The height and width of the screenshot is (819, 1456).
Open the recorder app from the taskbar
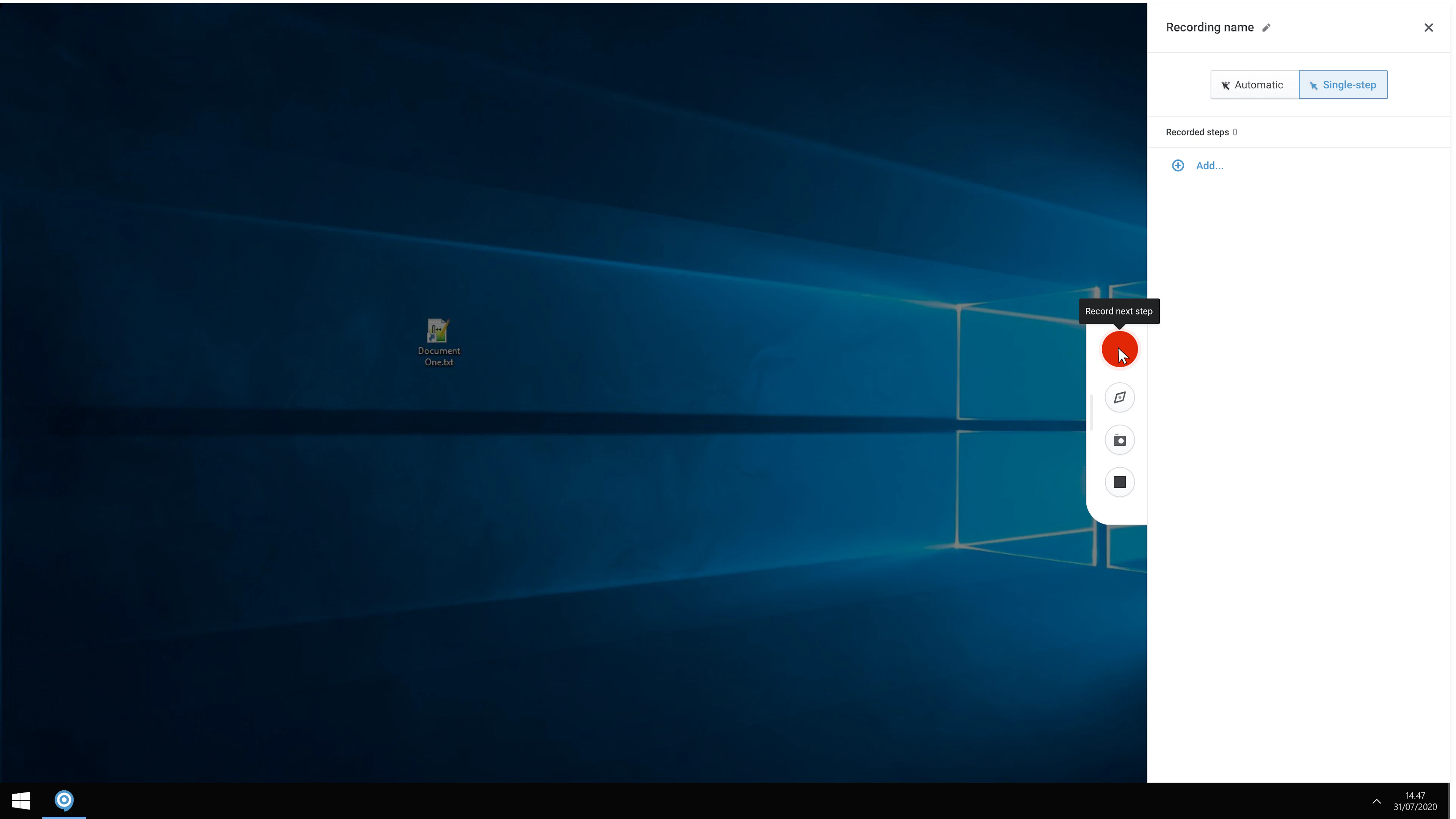[x=64, y=800]
